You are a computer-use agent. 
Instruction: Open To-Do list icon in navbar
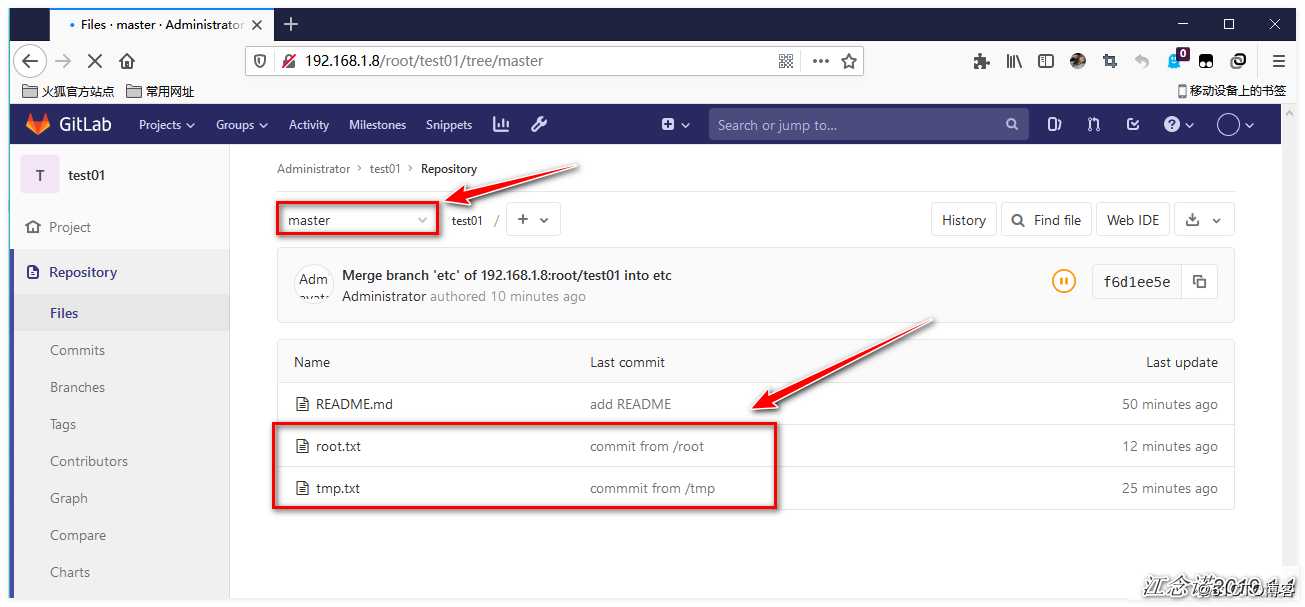tap(1133, 124)
